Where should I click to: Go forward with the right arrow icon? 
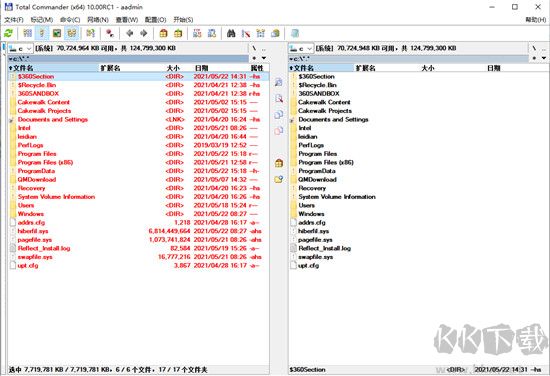tap(144, 33)
